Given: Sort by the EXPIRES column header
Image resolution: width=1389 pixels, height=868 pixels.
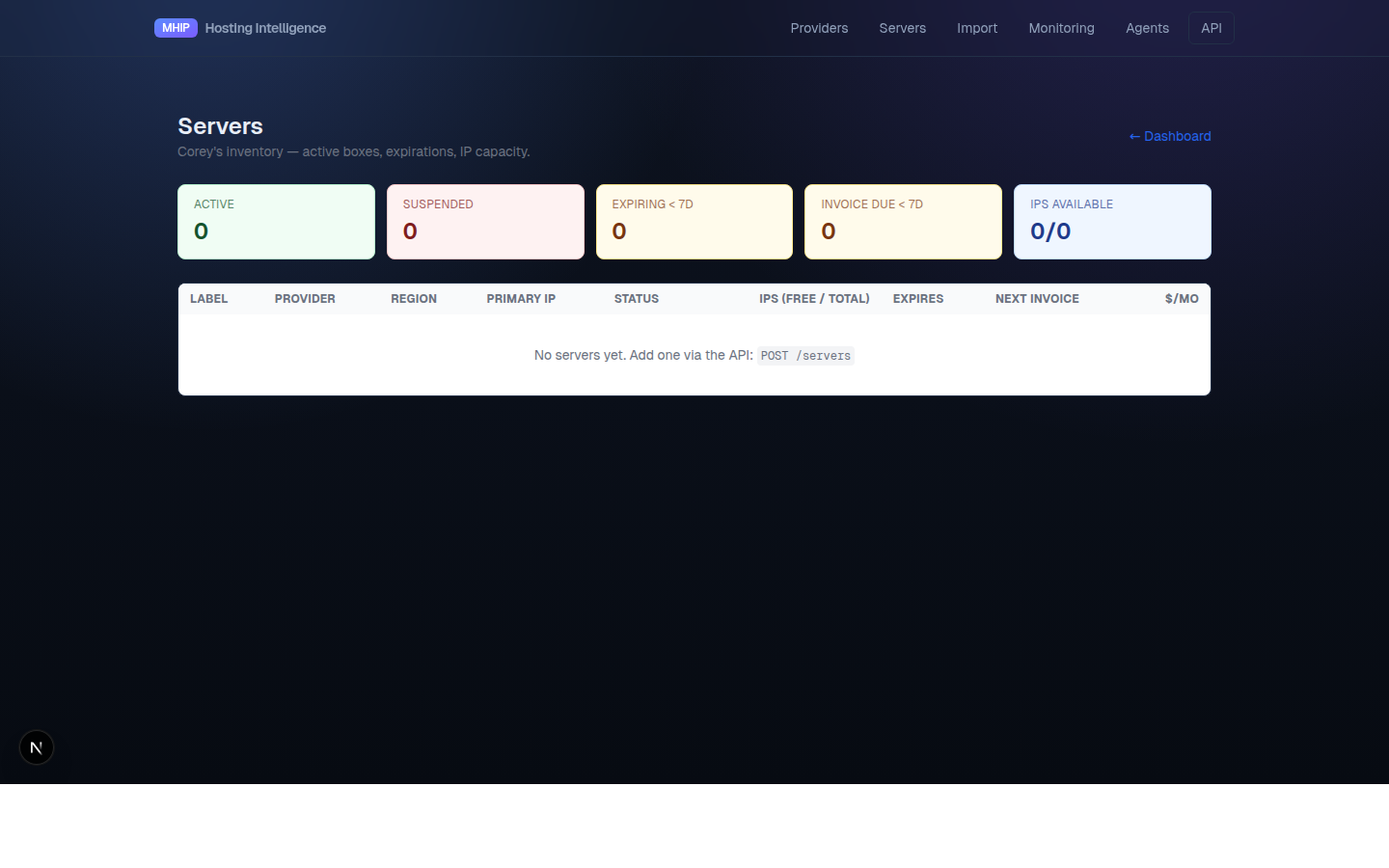Looking at the screenshot, I should click(x=917, y=299).
